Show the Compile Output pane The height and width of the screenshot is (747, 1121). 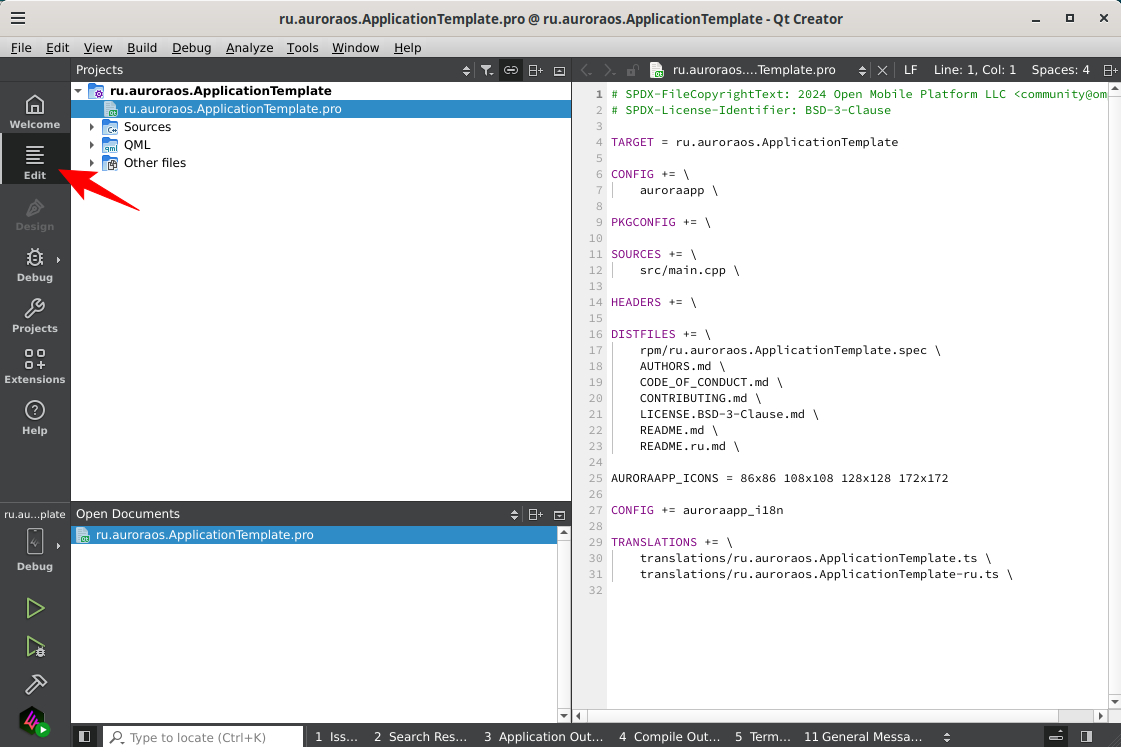click(669, 737)
